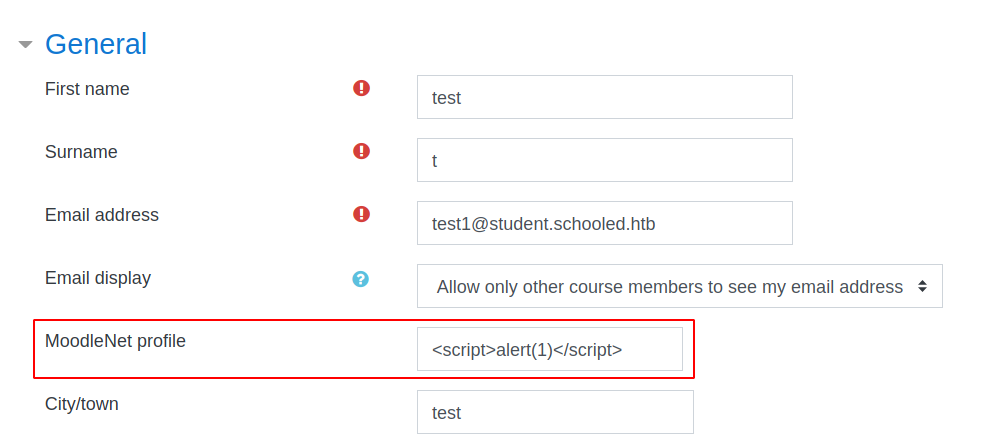
Task: Click the Surname label text
Action: point(81,152)
